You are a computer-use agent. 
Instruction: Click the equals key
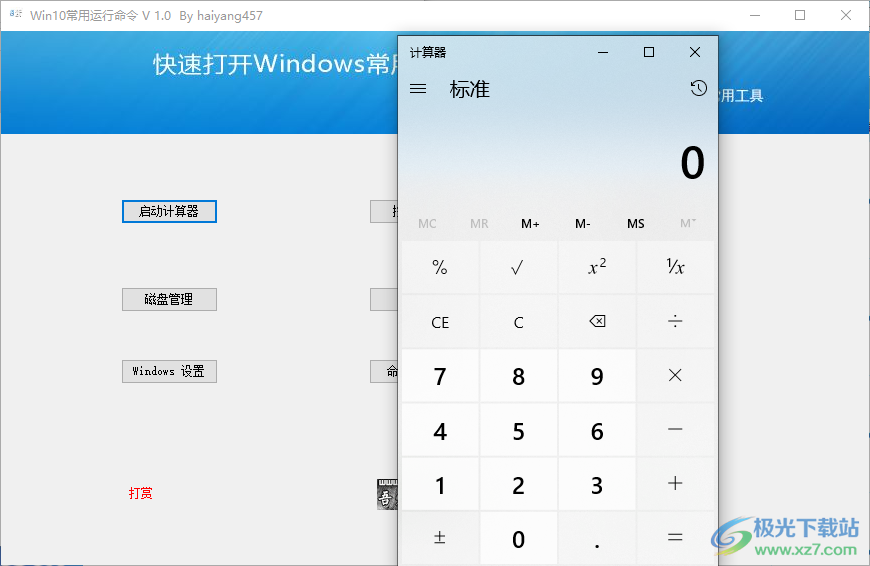(x=675, y=538)
